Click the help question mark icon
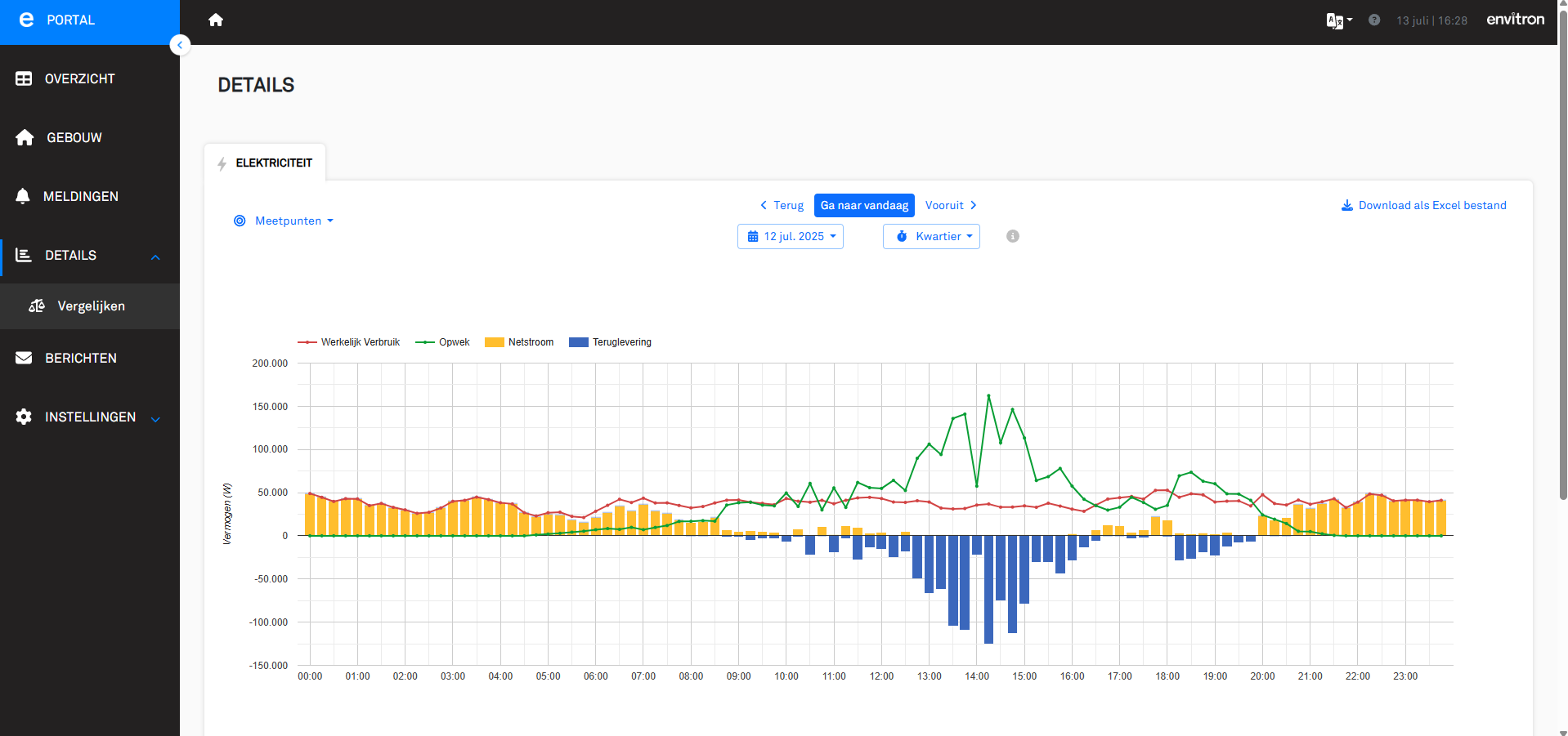1568x736 pixels. tap(1374, 20)
